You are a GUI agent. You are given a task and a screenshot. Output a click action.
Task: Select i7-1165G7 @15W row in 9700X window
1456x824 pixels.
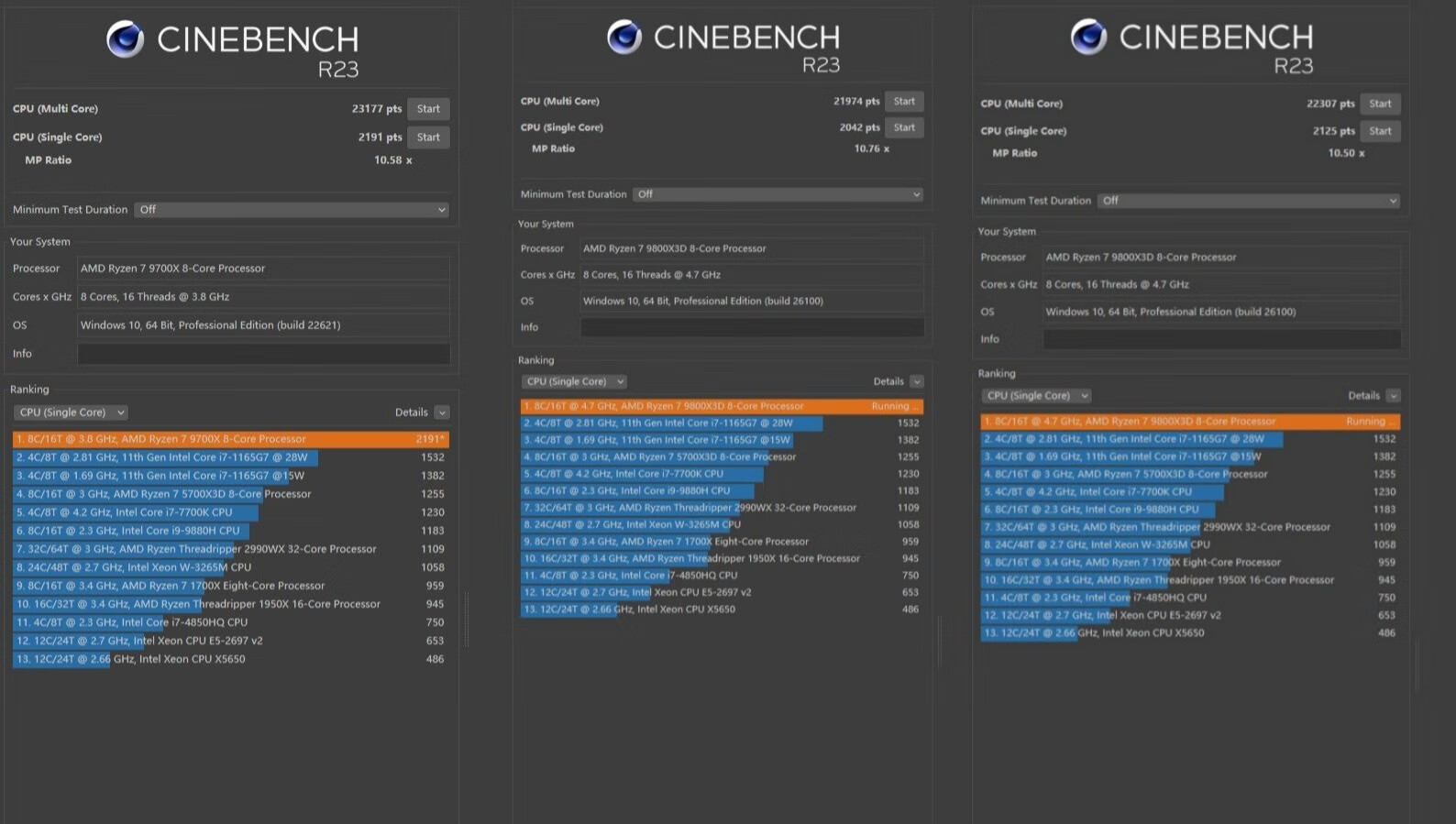(231, 476)
